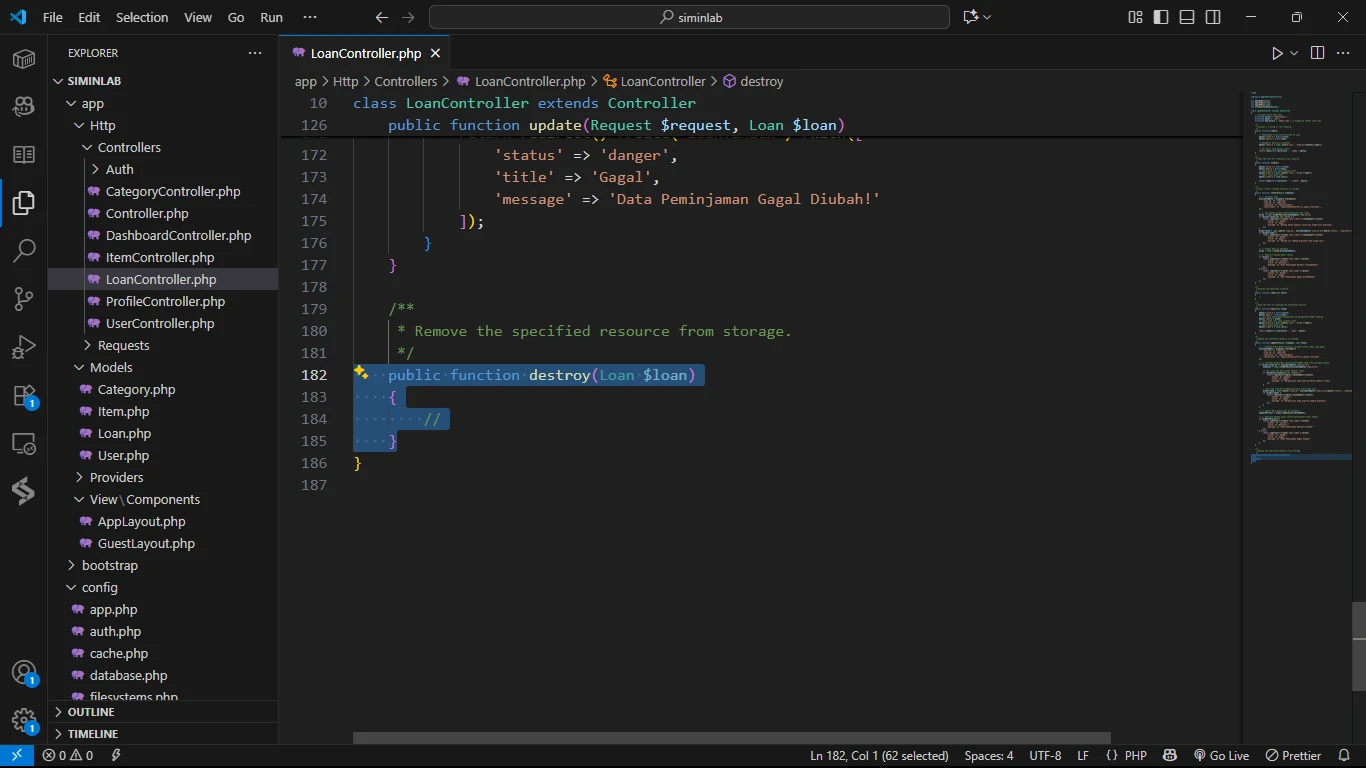The height and width of the screenshot is (768, 1366).
Task: Collapse the Models folder
Action: [x=110, y=367]
